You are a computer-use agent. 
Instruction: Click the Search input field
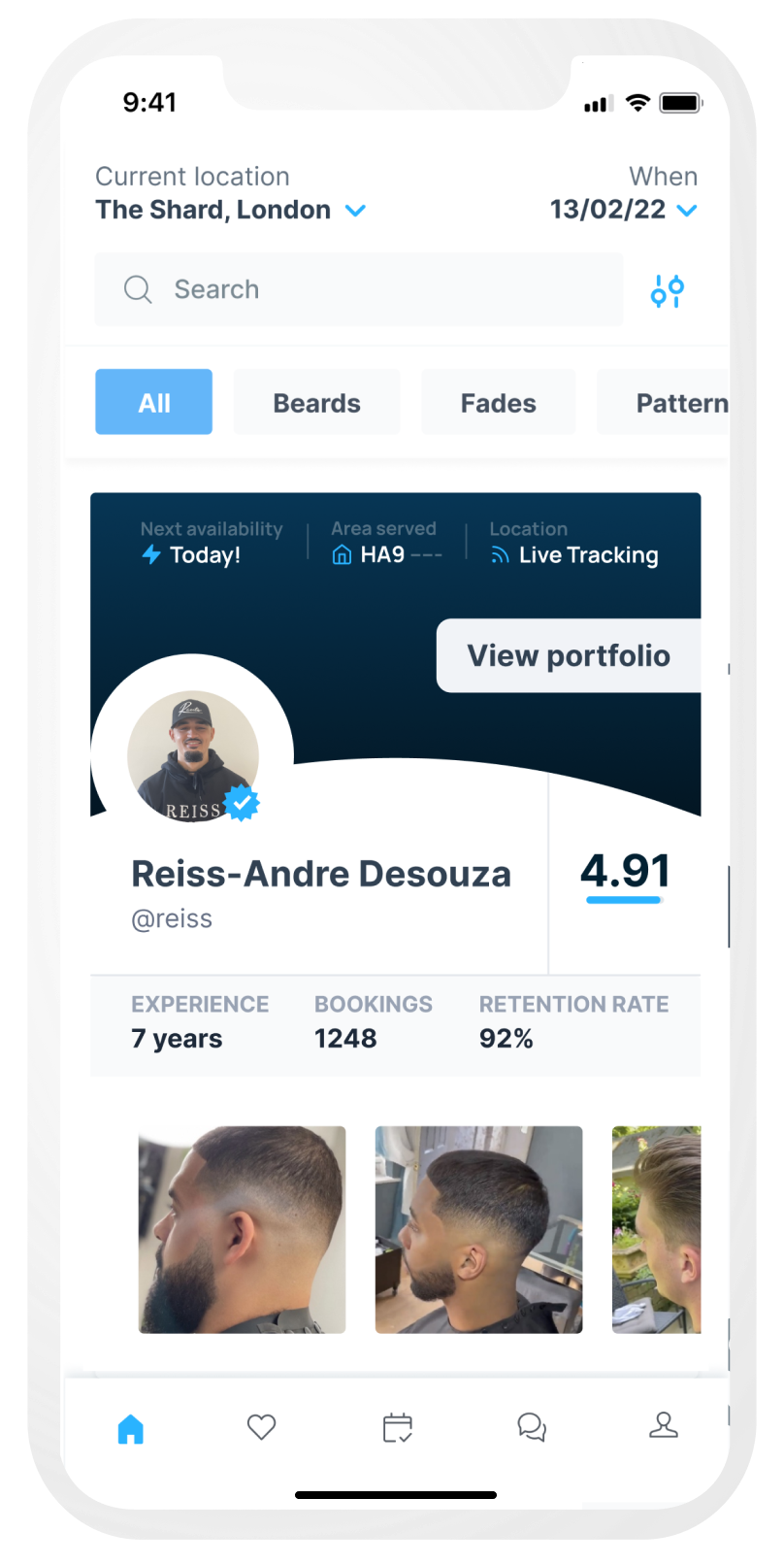(x=359, y=289)
